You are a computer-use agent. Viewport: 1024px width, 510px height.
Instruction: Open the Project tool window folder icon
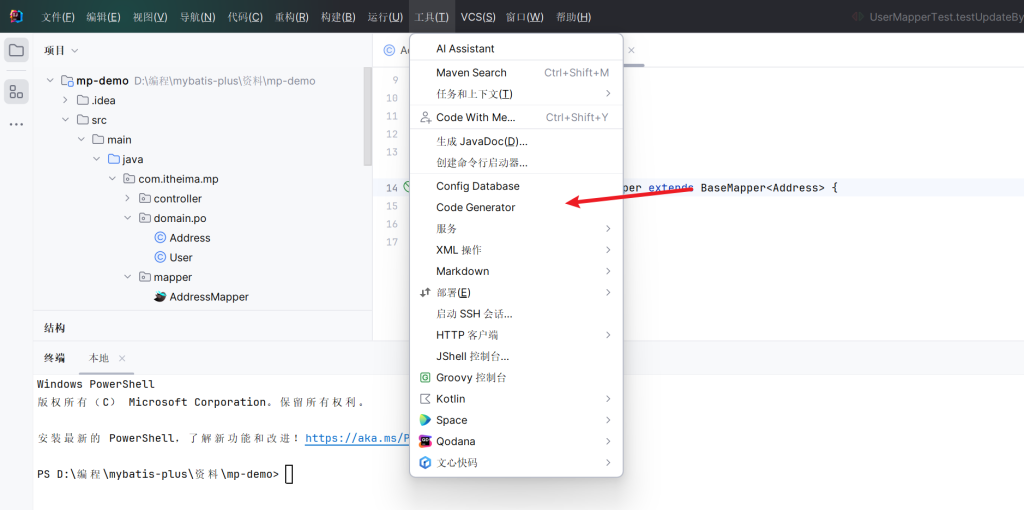[x=16, y=50]
